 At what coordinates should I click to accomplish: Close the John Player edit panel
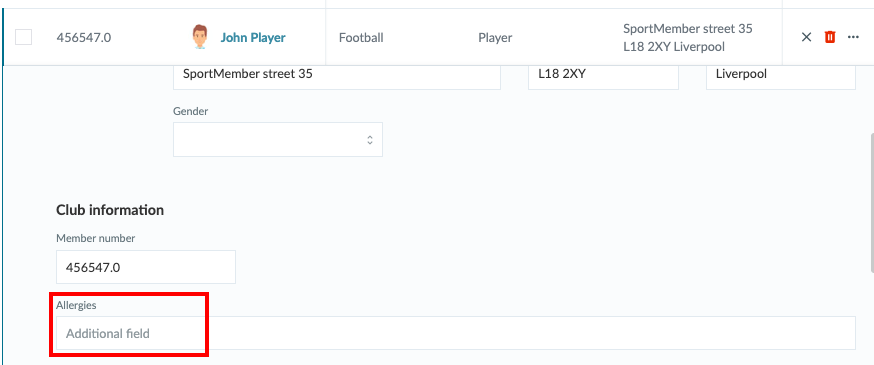[x=806, y=37]
